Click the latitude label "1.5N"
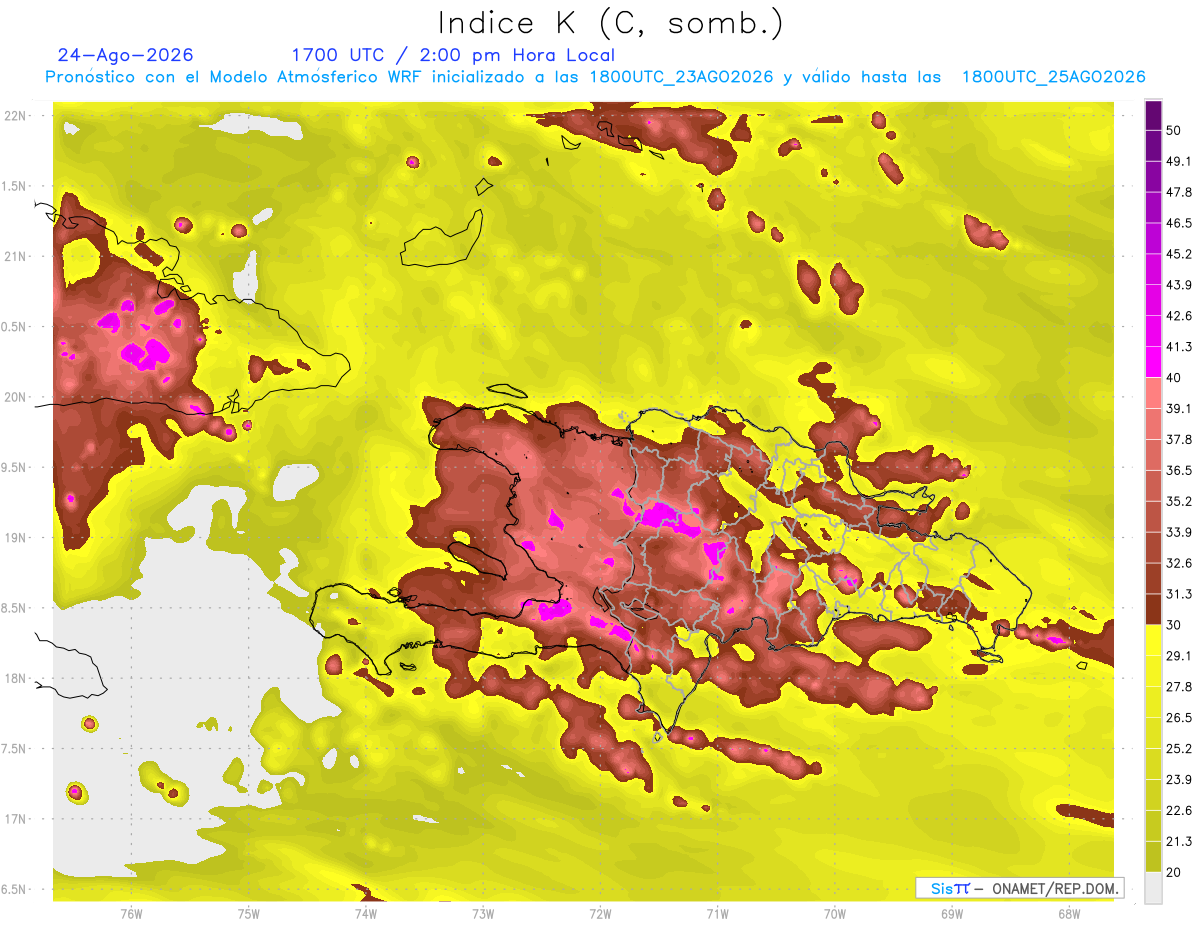Viewport: 1200px width, 927px height. 15,186
